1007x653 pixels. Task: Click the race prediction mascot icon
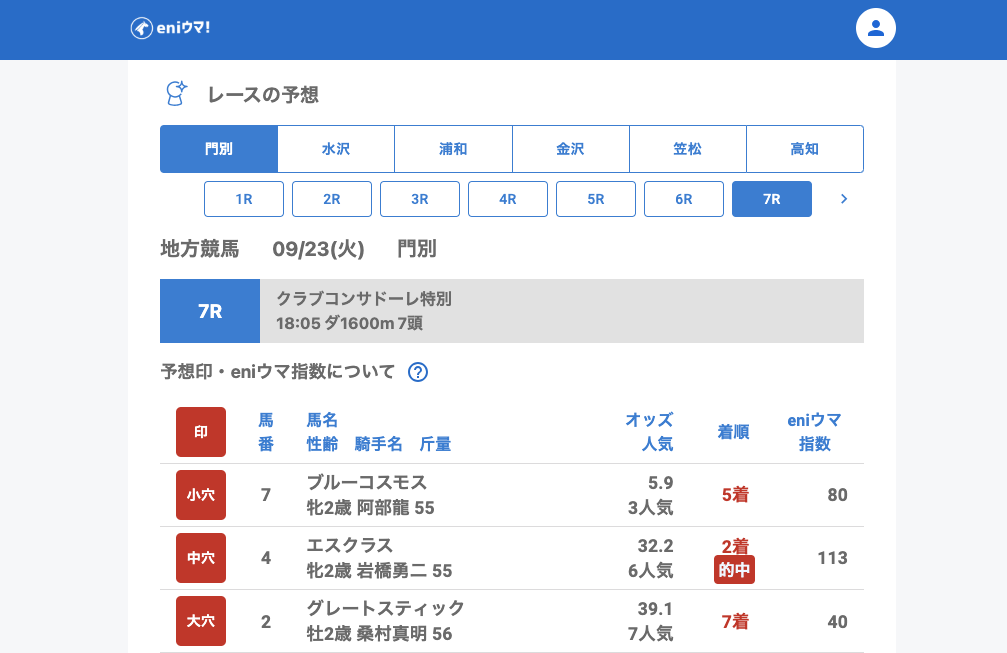click(x=176, y=94)
